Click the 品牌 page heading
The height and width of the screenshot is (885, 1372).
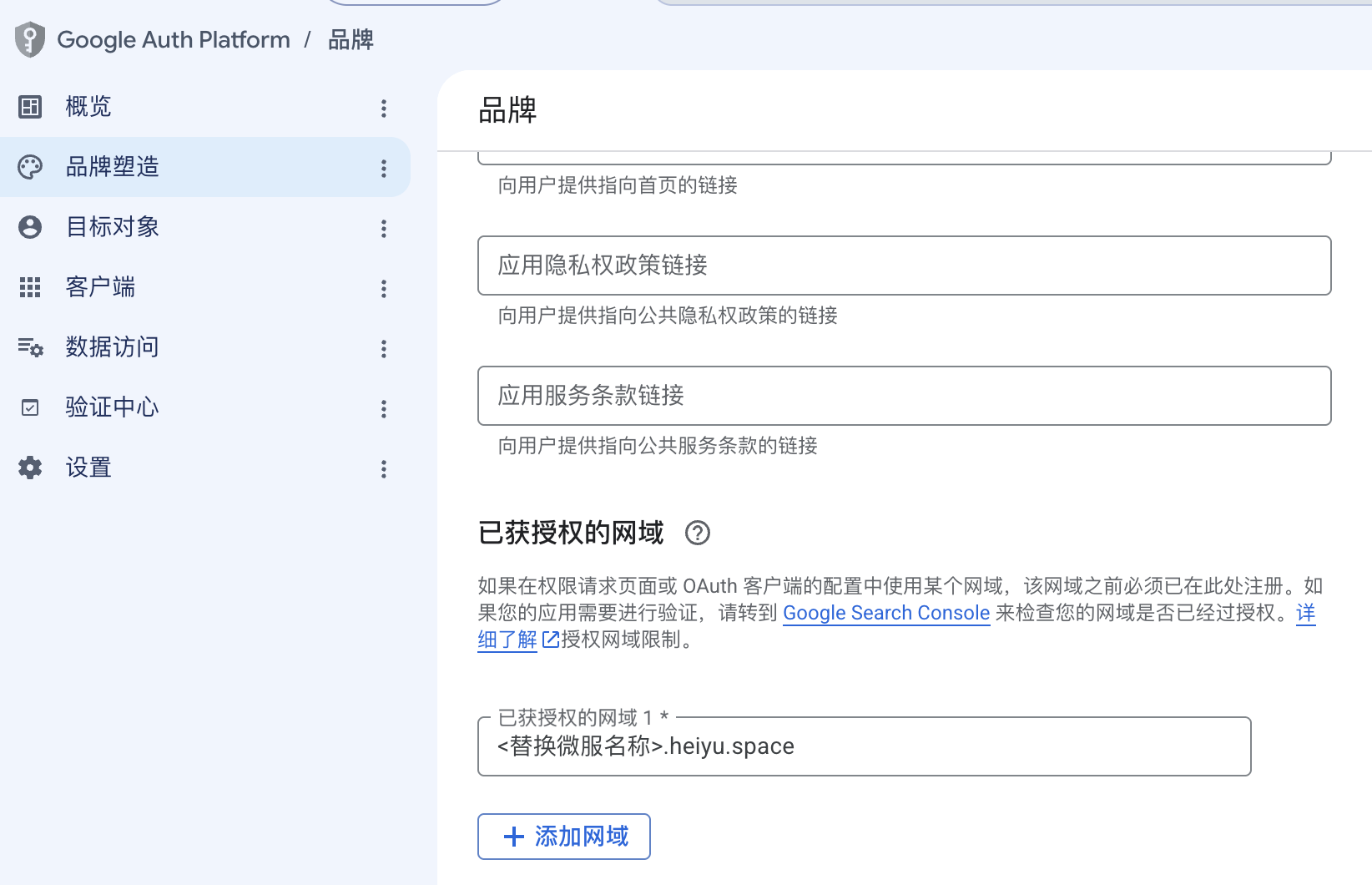click(x=507, y=110)
